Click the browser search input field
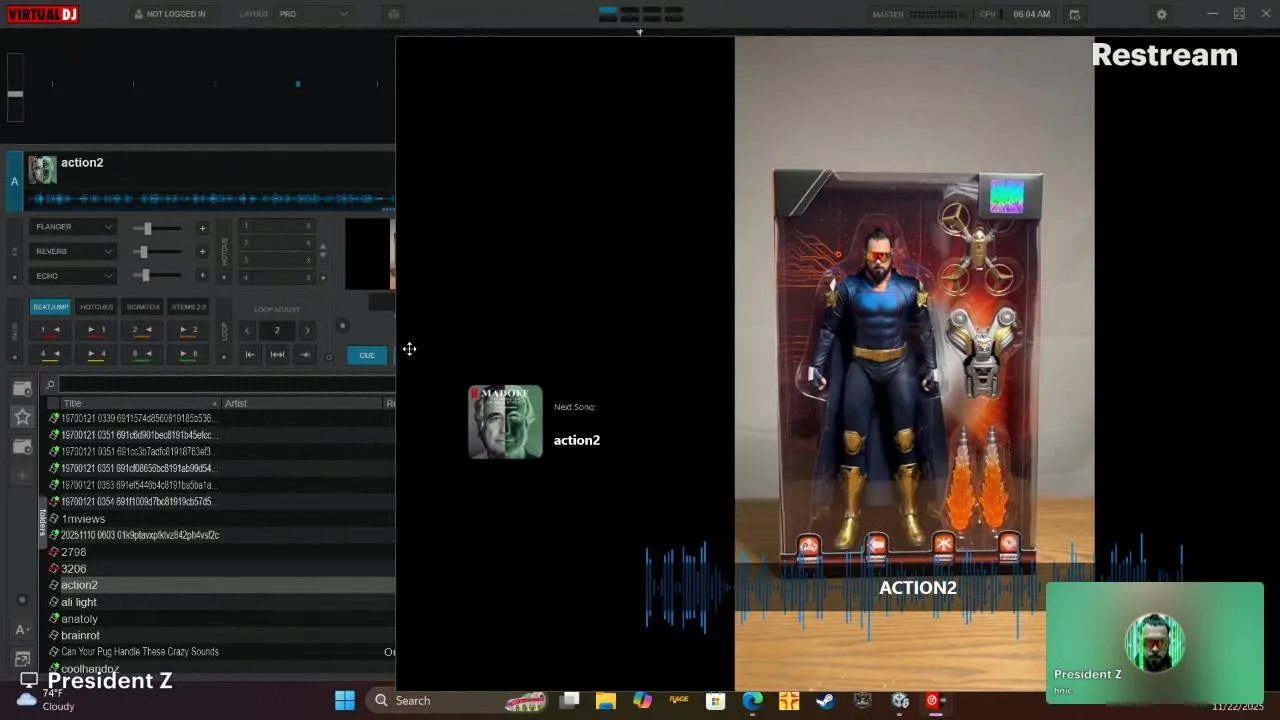The width and height of the screenshot is (1280, 720). [226, 384]
